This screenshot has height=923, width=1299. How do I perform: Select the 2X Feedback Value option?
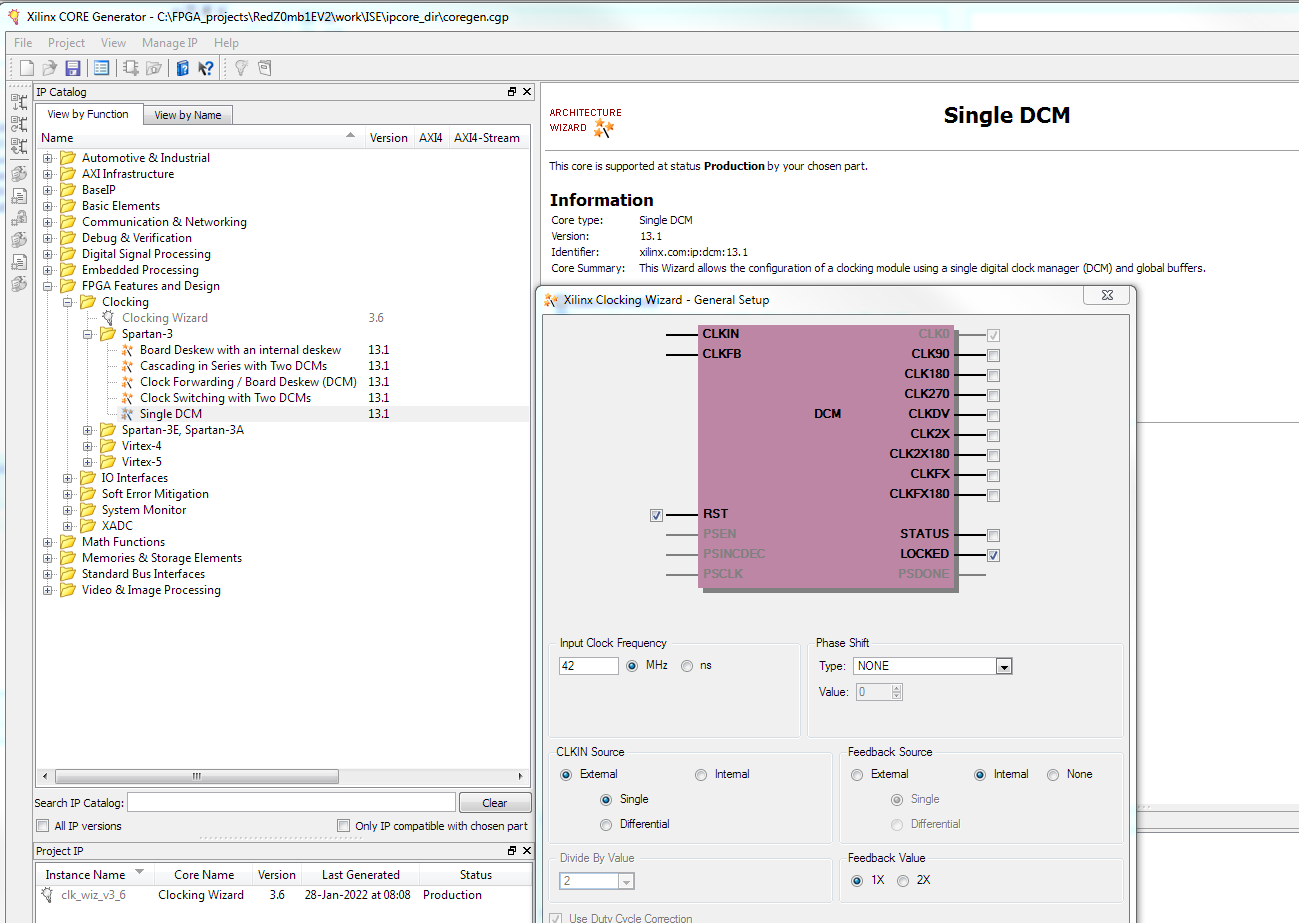[x=903, y=881]
